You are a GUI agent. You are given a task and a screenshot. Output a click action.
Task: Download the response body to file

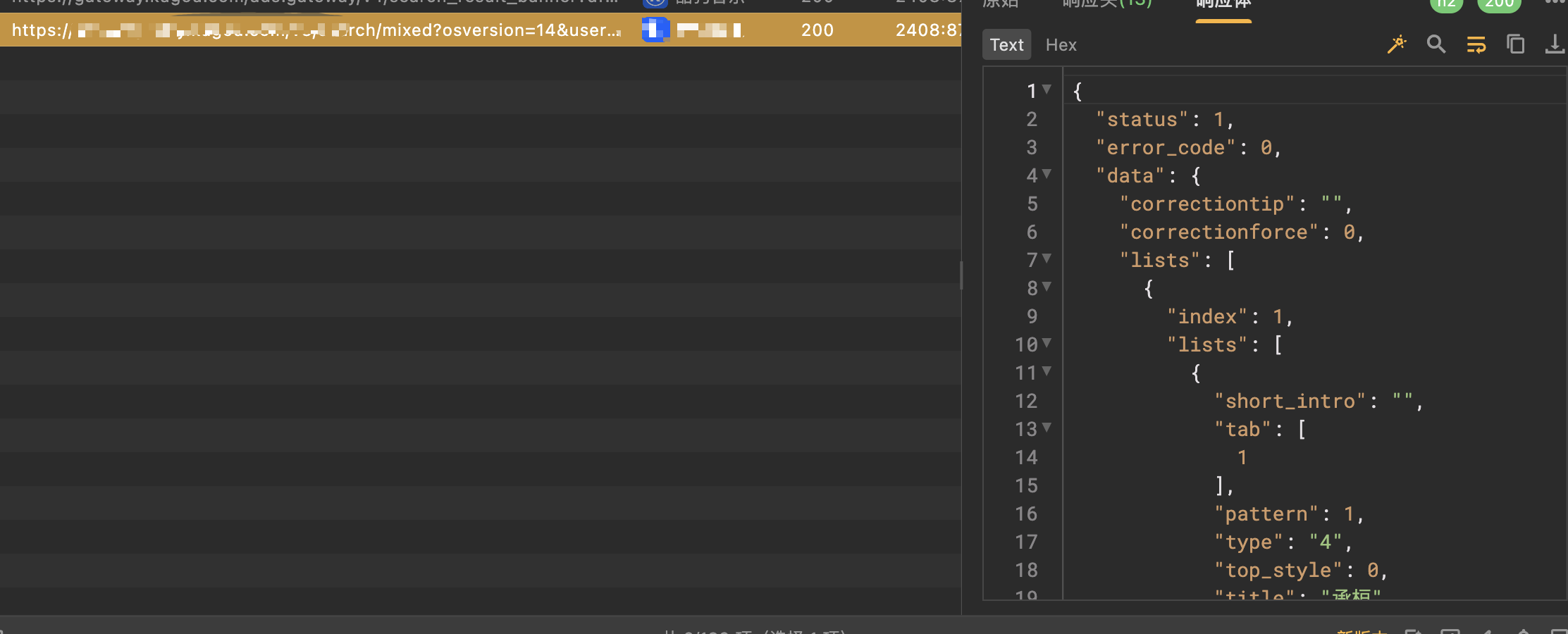tap(1555, 44)
